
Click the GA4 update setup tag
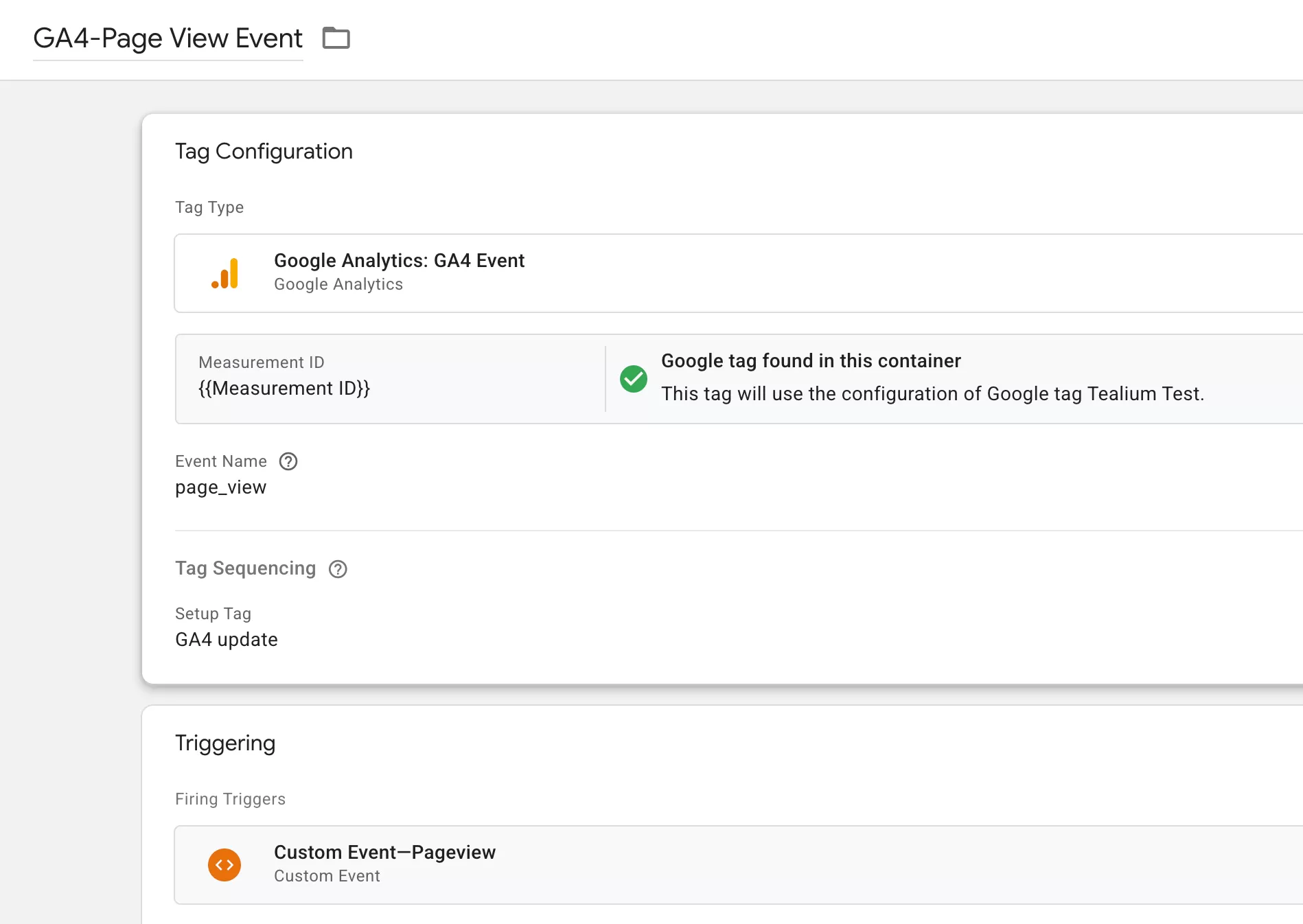pos(227,640)
